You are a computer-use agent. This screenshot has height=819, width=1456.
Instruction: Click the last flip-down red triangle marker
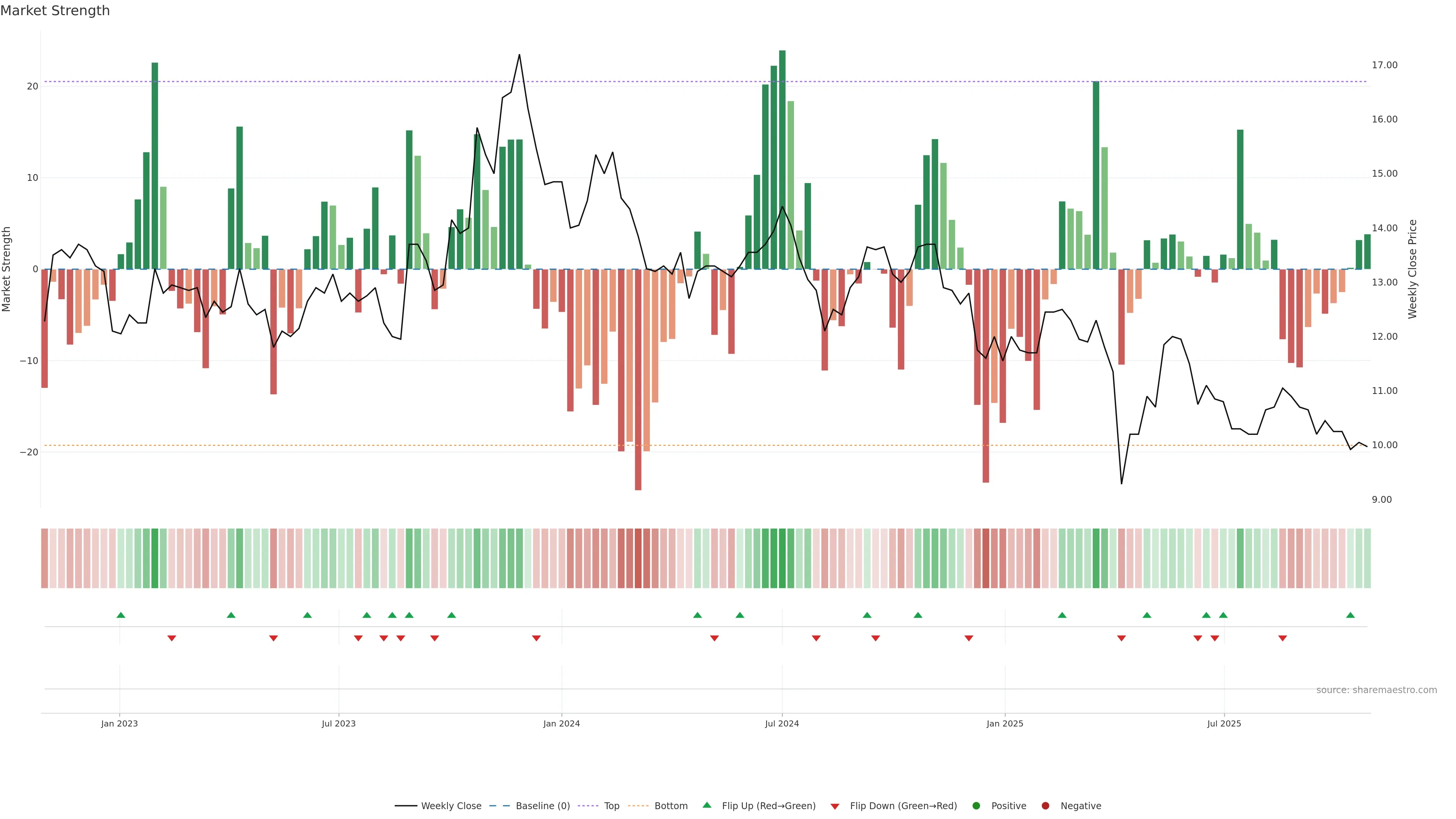(x=1282, y=638)
